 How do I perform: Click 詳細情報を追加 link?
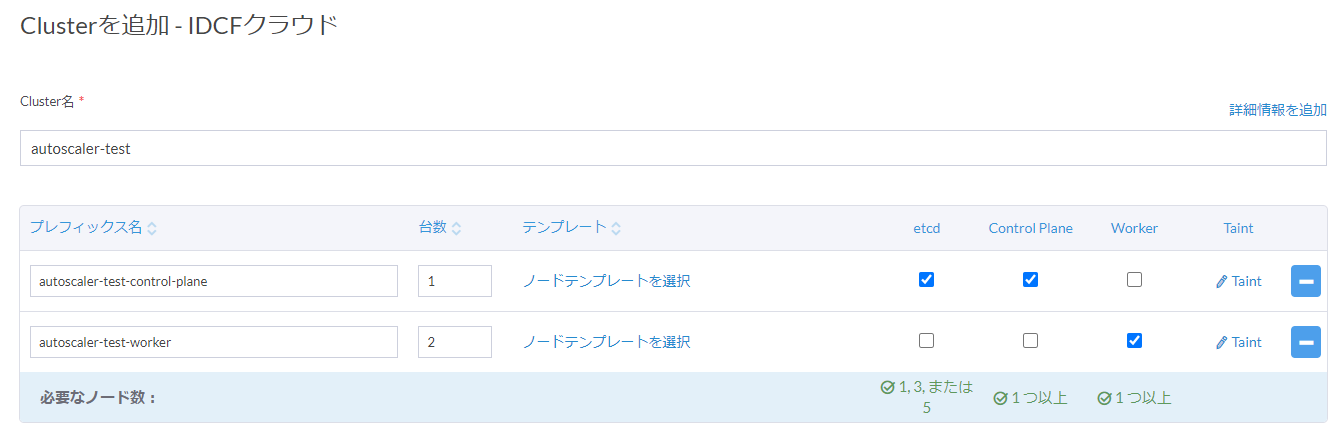[1278, 110]
